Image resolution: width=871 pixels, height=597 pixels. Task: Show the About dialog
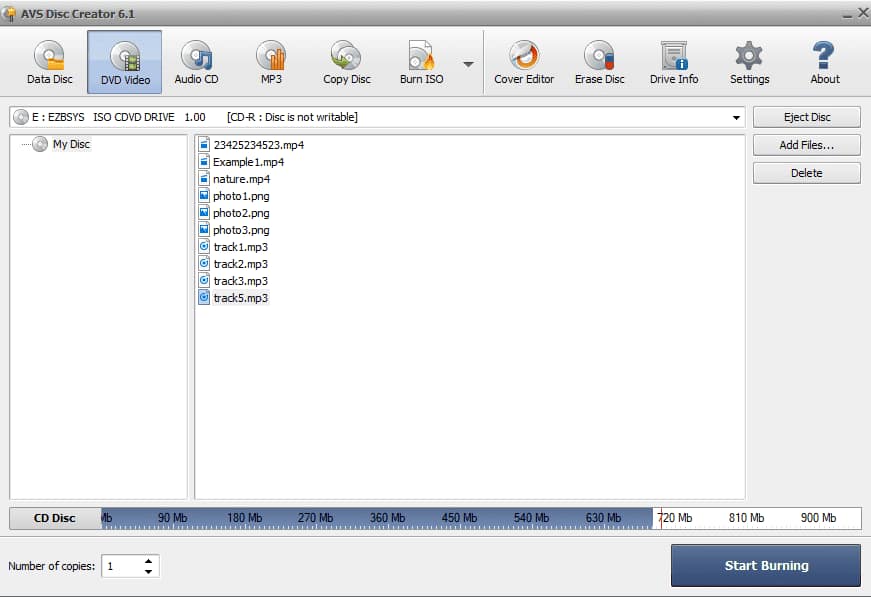pyautogui.click(x=824, y=62)
